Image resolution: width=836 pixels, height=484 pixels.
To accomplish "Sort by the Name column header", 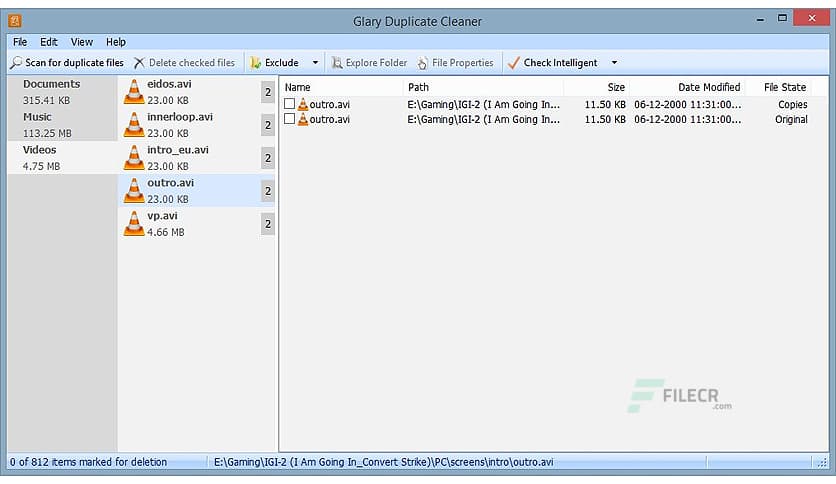I will (x=342, y=87).
